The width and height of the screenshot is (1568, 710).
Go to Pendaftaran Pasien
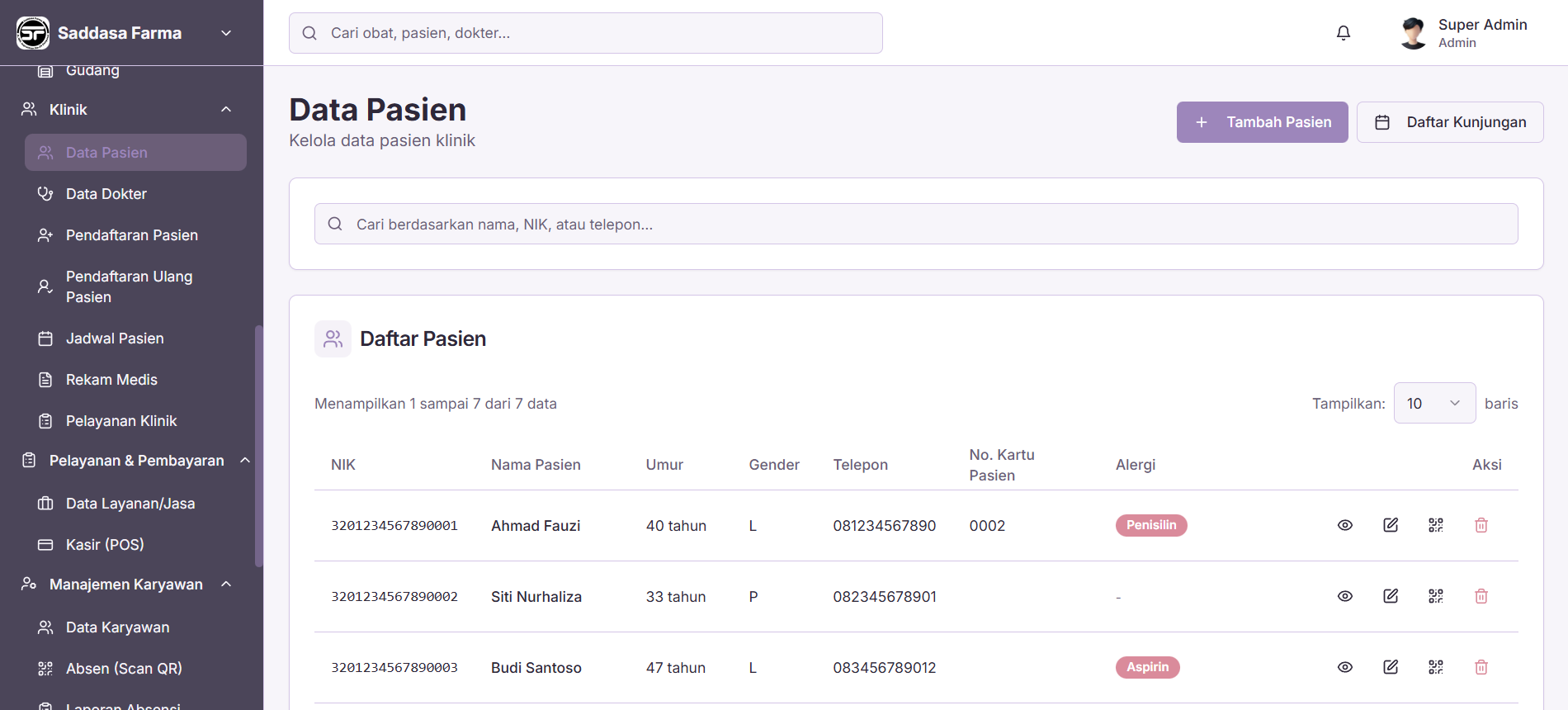pos(135,235)
